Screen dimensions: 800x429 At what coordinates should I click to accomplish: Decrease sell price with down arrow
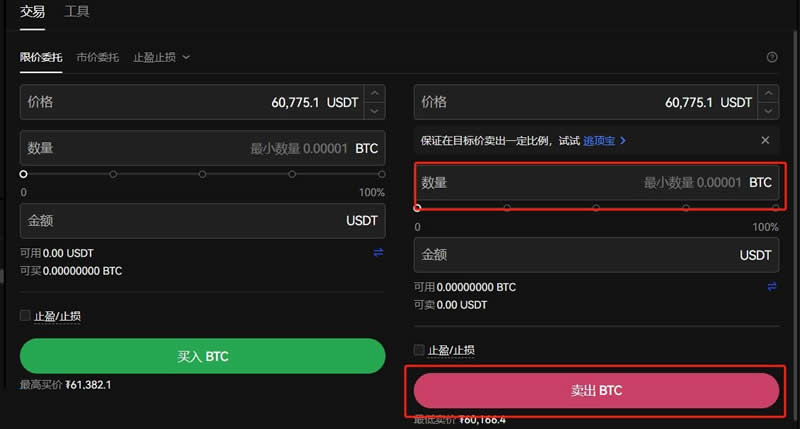click(x=768, y=110)
